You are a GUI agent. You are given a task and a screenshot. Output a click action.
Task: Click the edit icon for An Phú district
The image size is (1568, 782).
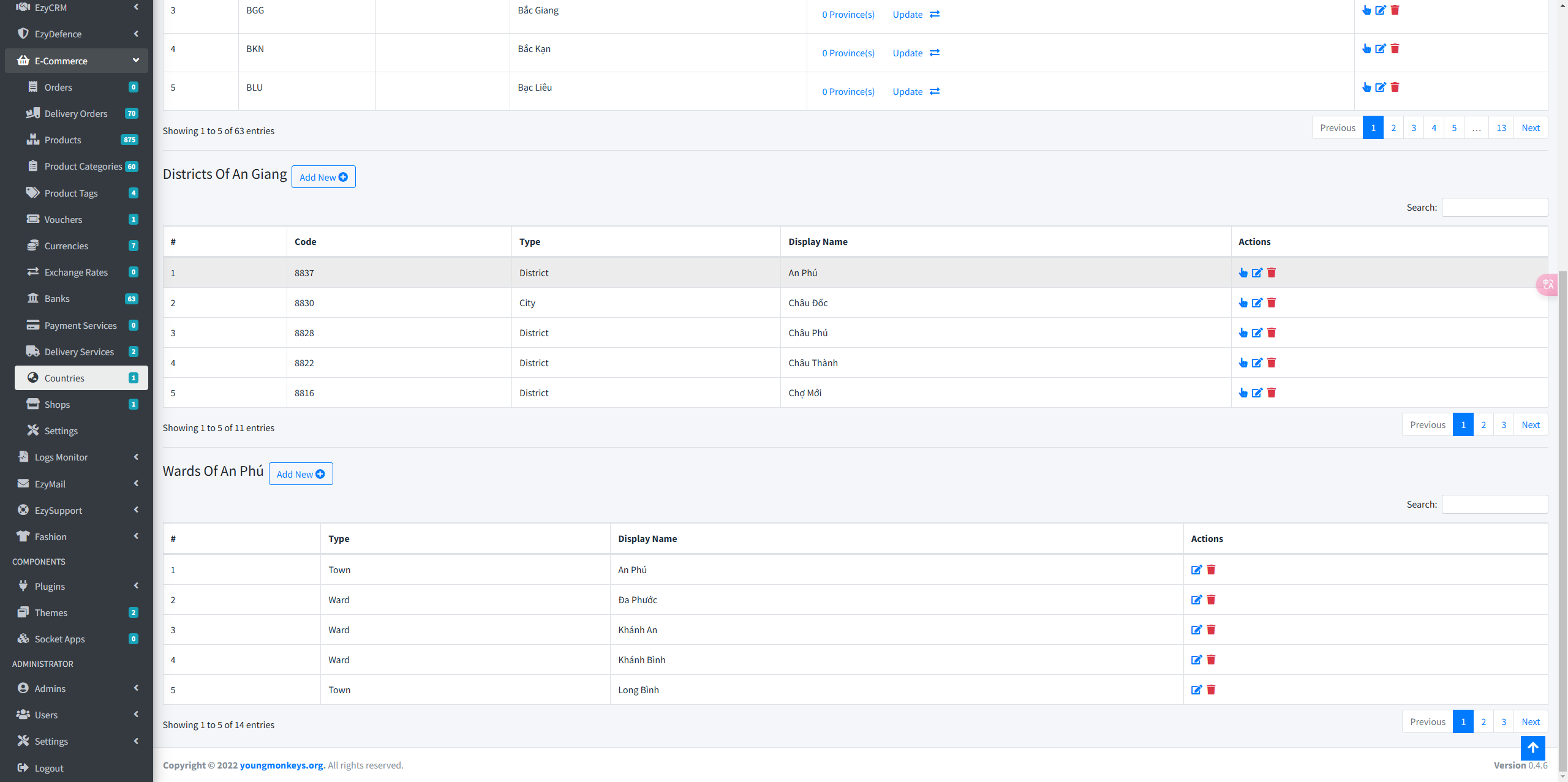pyautogui.click(x=1257, y=273)
